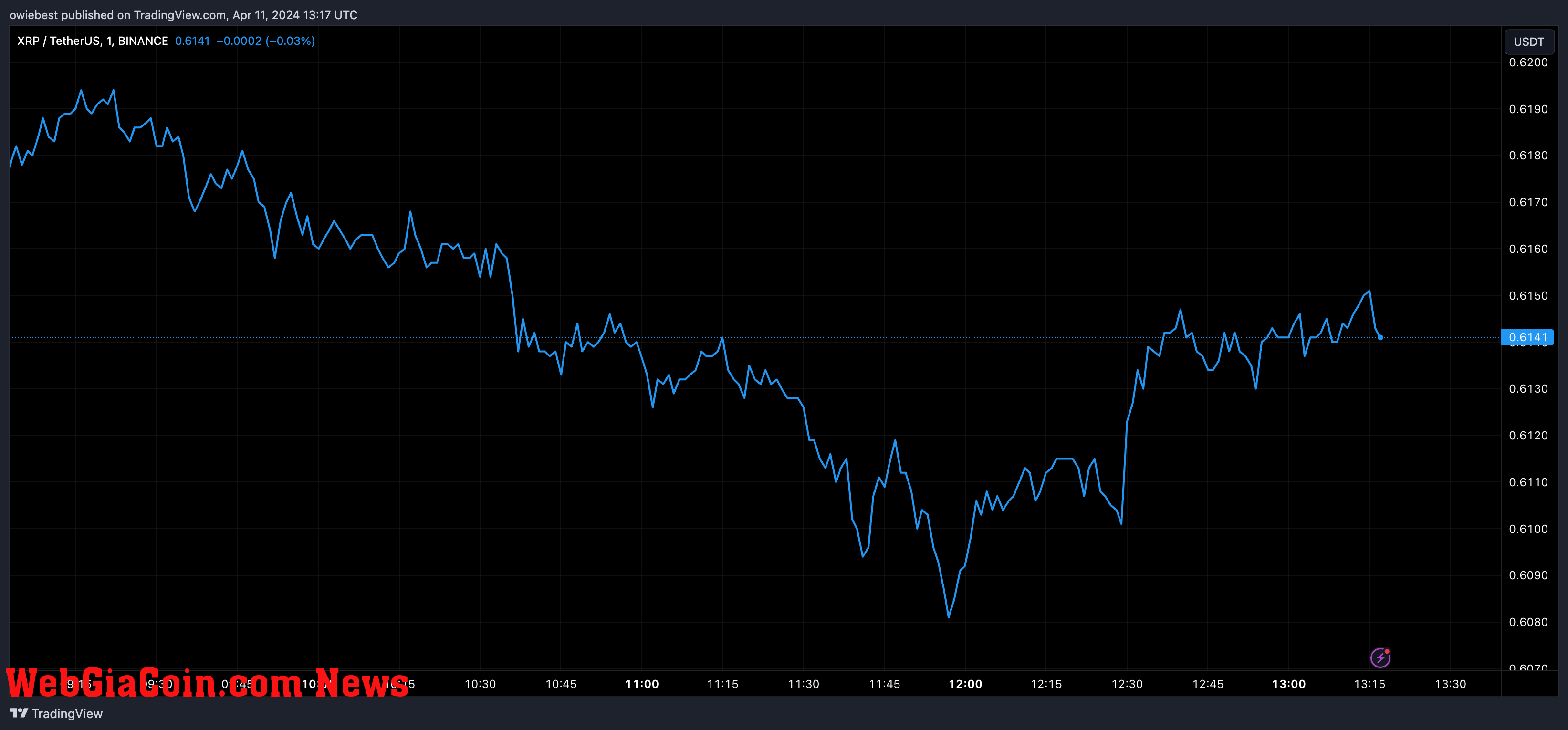1568x730 pixels.
Task: Click the 0.6200 price axis label
Action: [x=1528, y=62]
